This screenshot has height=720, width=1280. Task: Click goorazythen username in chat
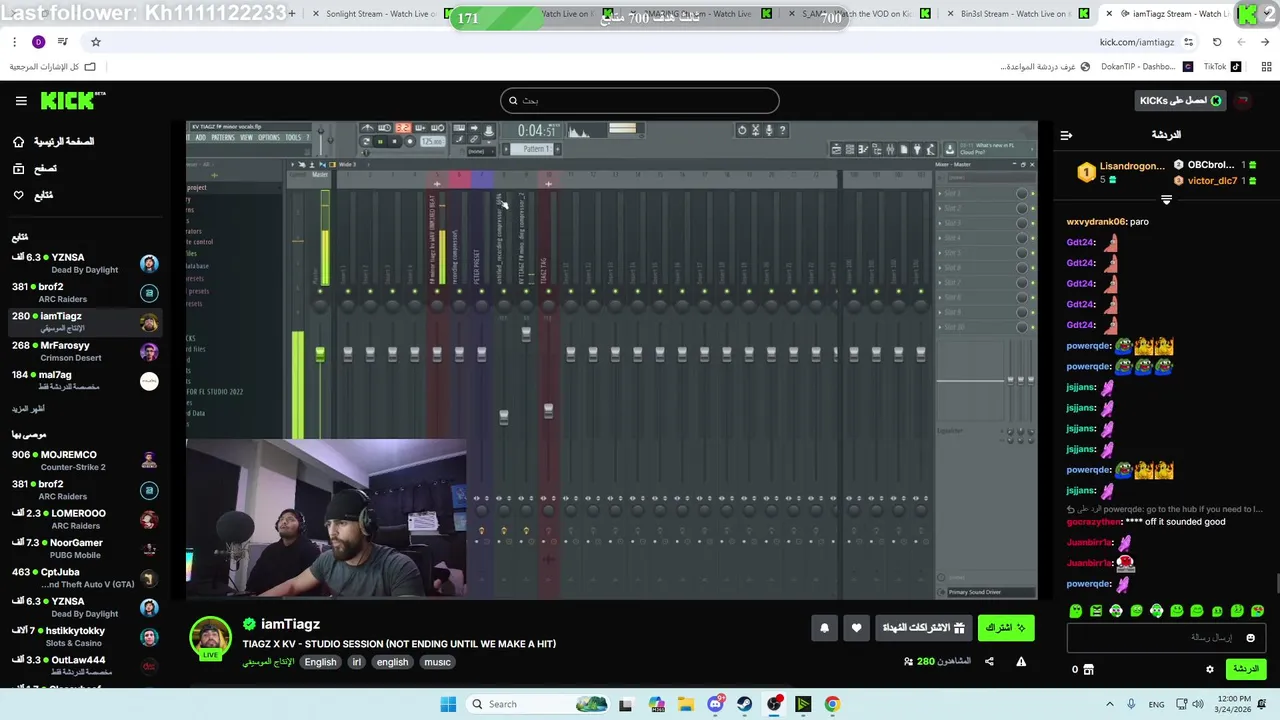click(x=1093, y=522)
